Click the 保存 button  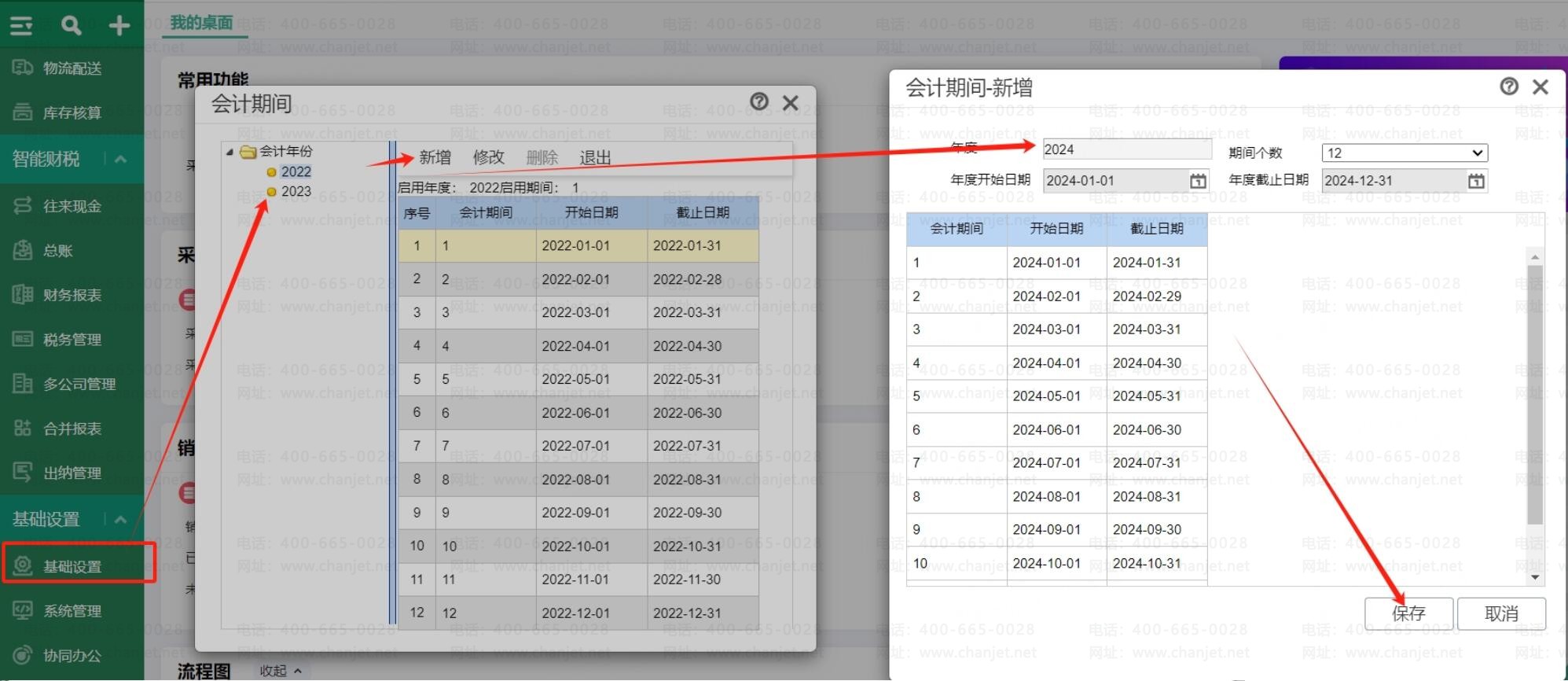(x=1408, y=613)
